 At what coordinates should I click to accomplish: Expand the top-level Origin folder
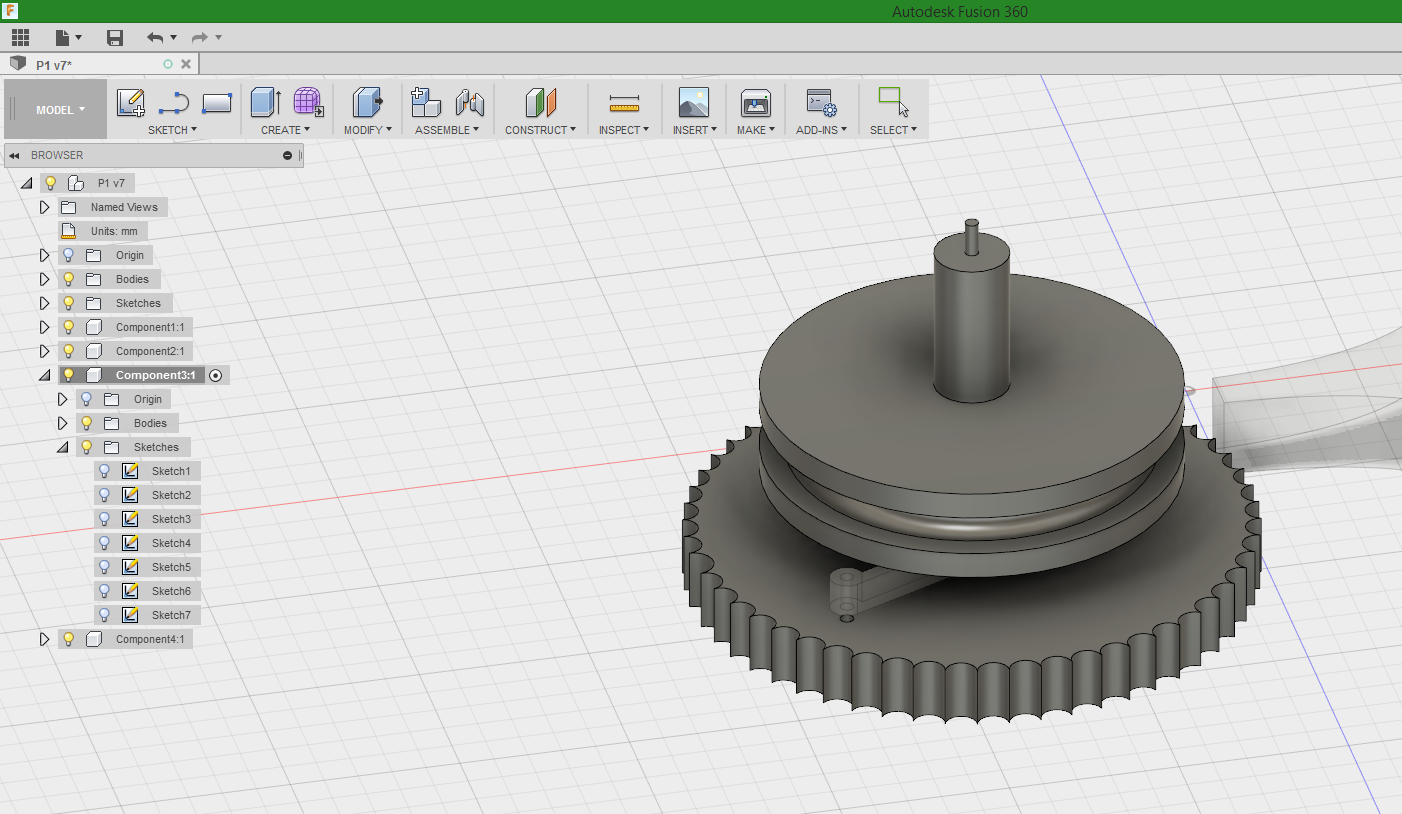[44, 255]
